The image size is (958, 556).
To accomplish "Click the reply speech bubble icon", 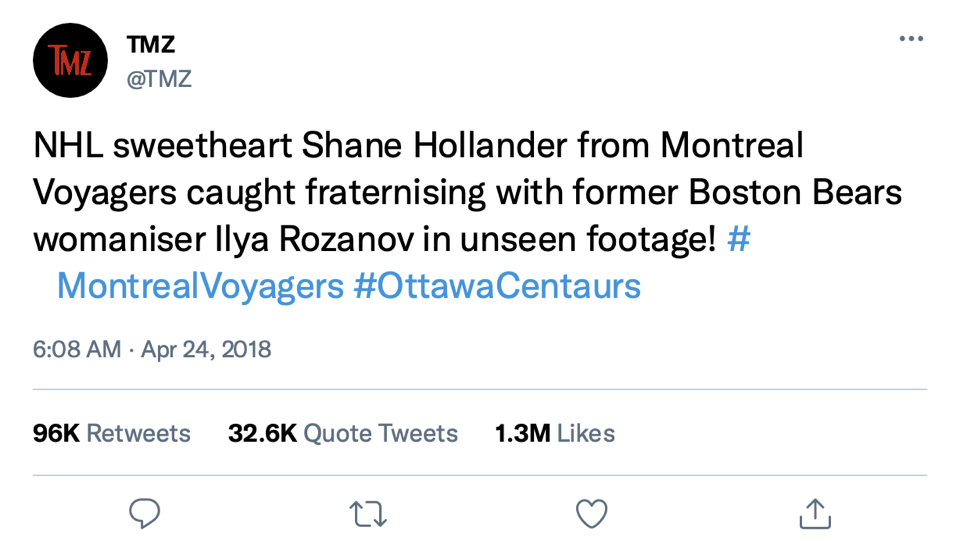I will [x=145, y=514].
